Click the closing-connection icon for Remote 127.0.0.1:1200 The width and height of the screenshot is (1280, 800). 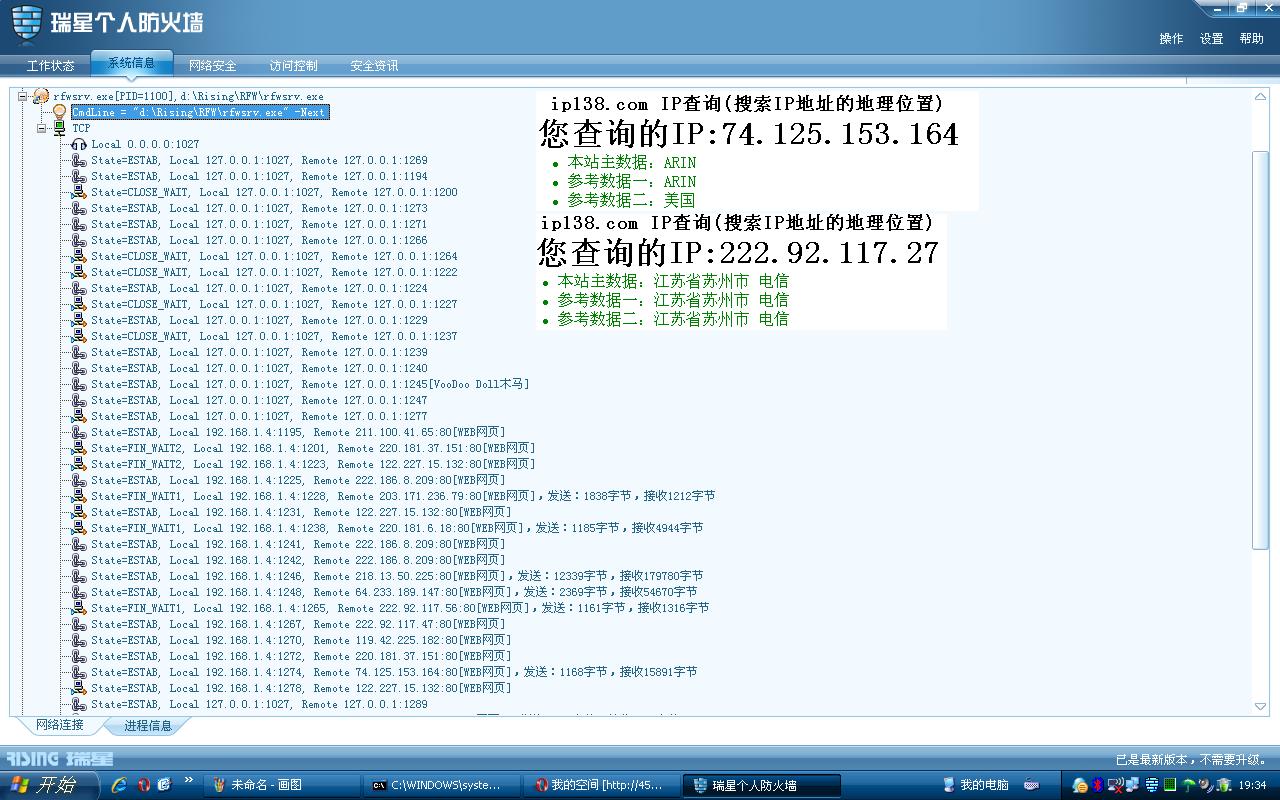tap(79, 192)
